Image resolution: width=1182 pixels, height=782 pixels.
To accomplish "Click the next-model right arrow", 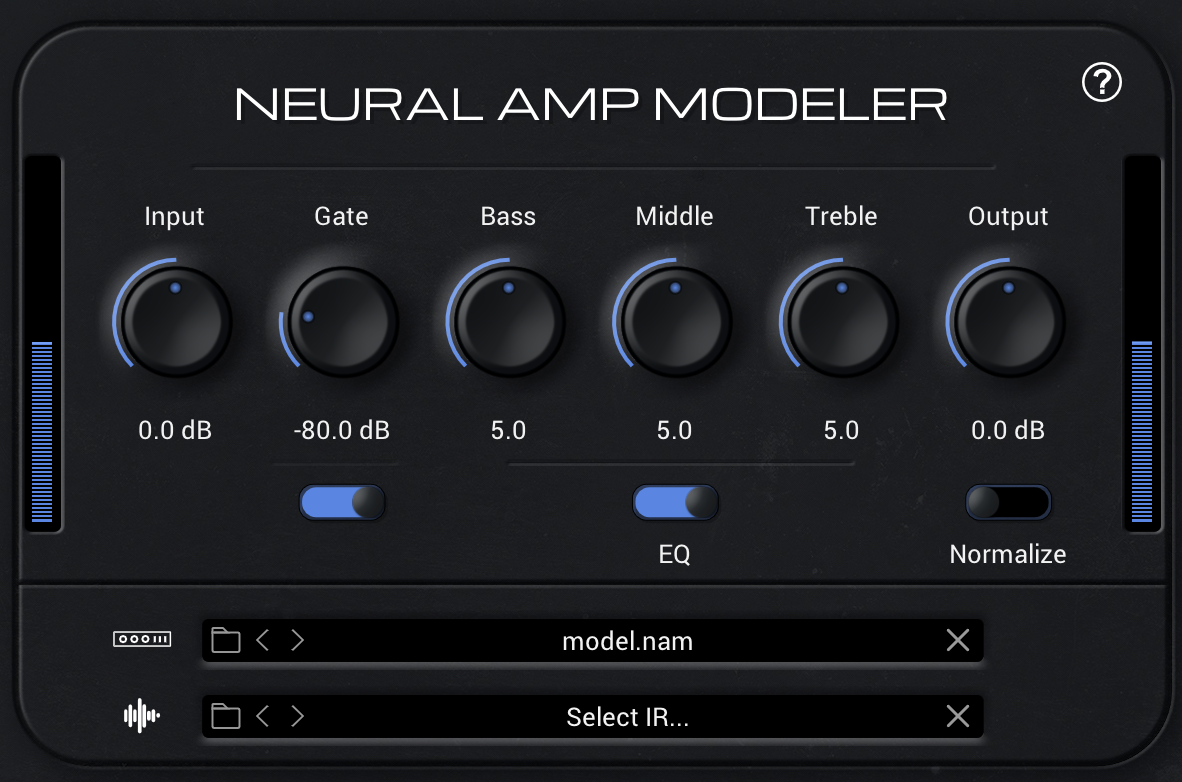I will tap(297, 640).
